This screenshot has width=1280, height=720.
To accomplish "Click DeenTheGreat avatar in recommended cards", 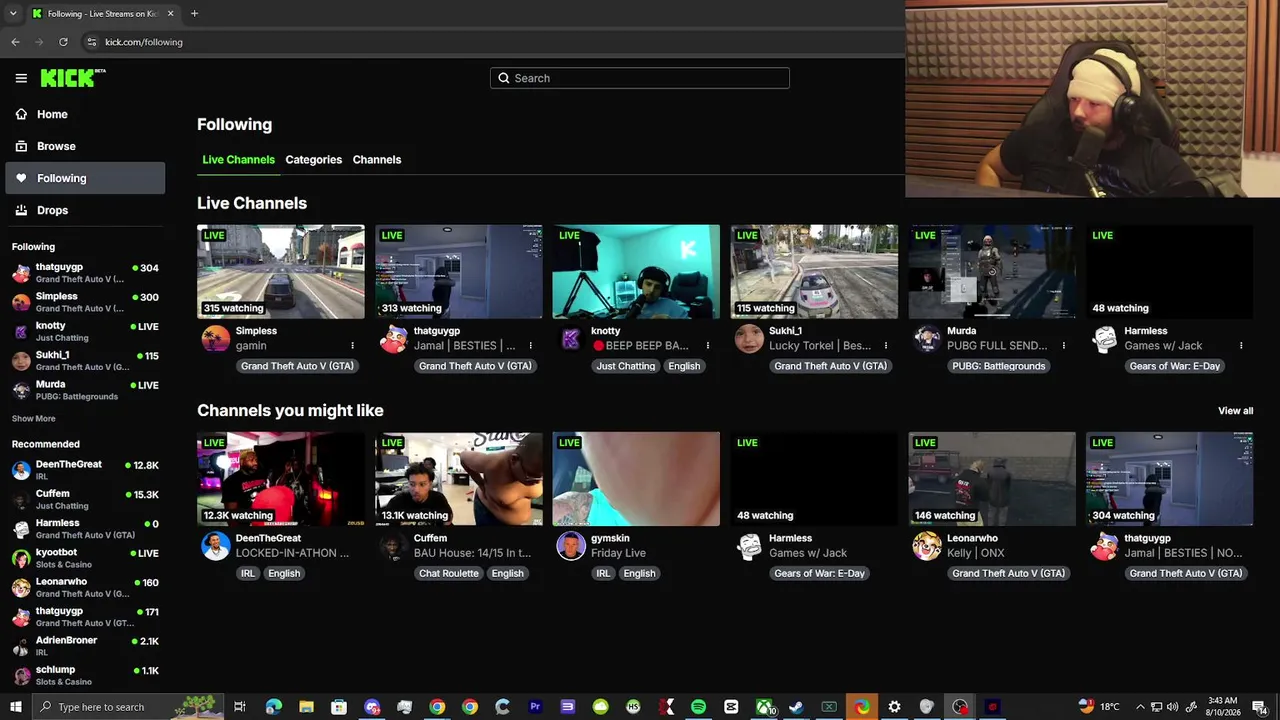I will point(216,546).
